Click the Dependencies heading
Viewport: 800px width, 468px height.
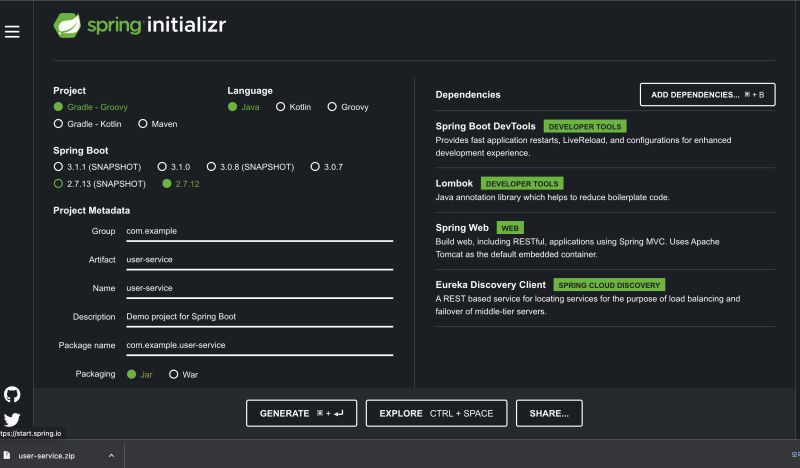click(468, 94)
